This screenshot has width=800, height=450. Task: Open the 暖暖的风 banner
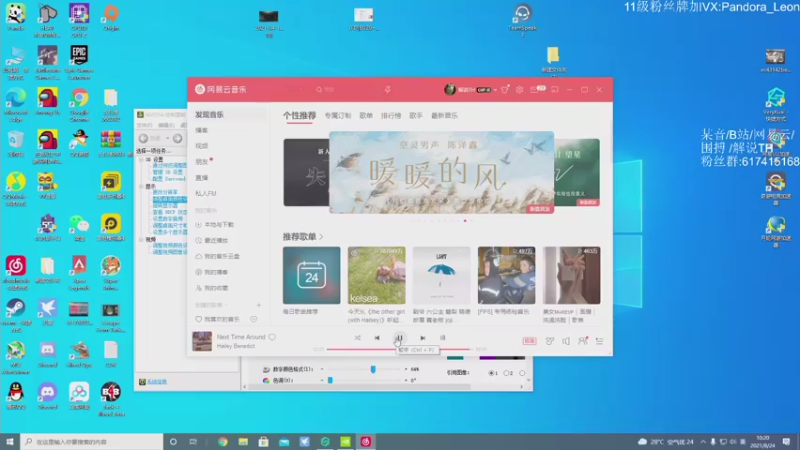click(x=441, y=172)
